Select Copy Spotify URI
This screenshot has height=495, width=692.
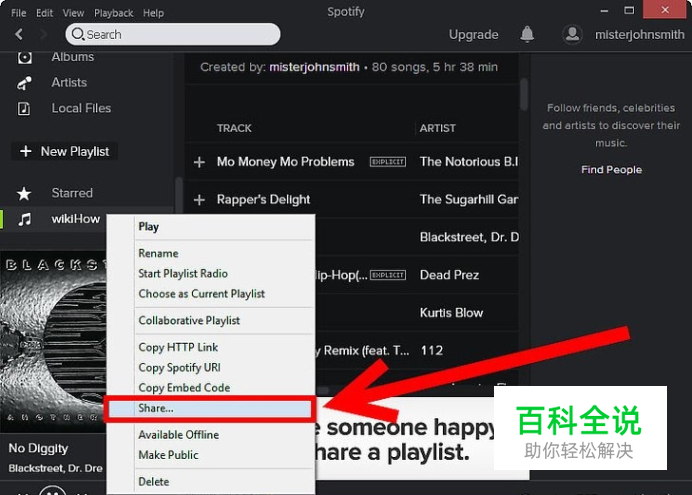(x=211, y=368)
